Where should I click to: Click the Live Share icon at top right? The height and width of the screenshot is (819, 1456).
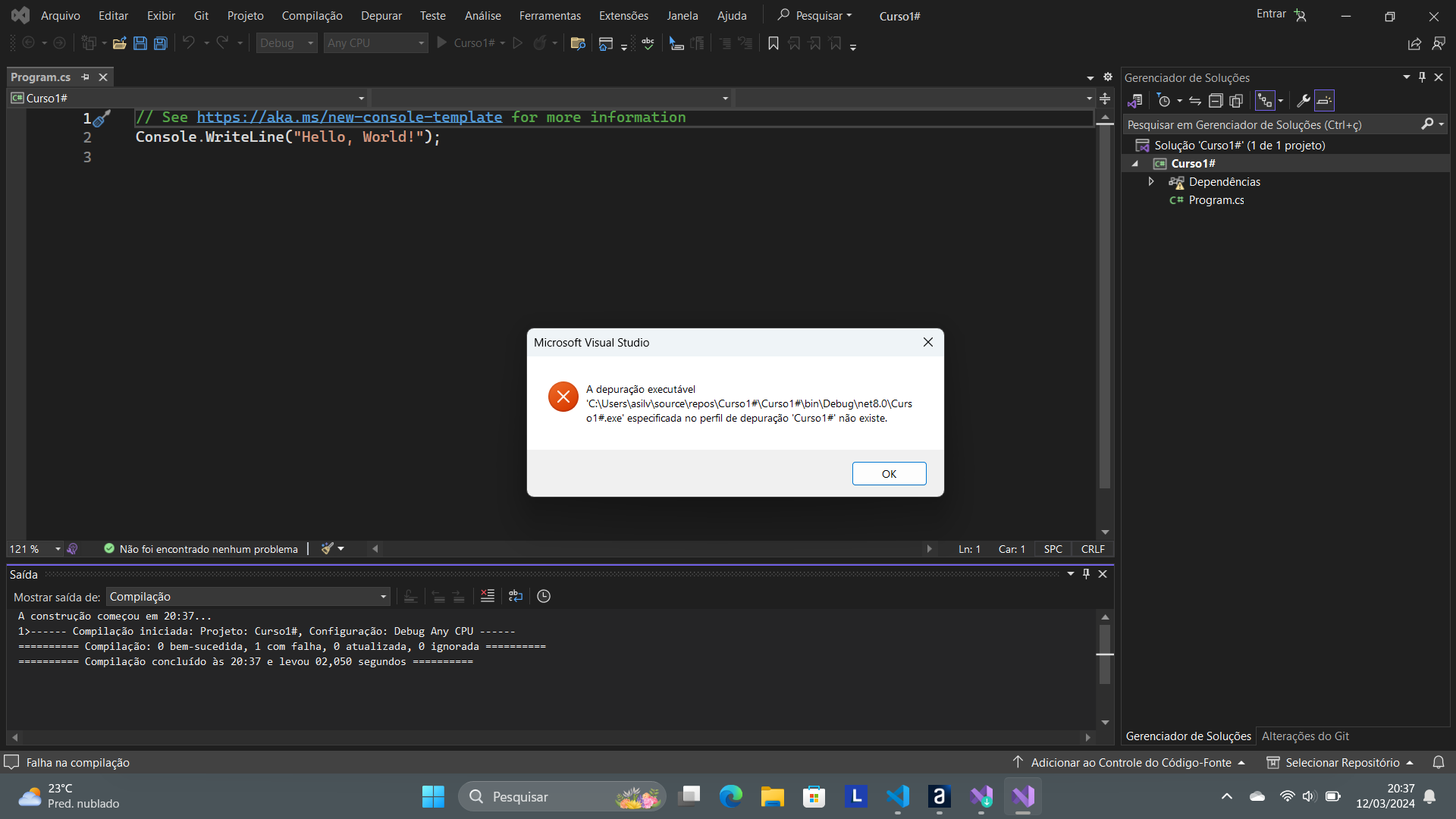[1414, 44]
